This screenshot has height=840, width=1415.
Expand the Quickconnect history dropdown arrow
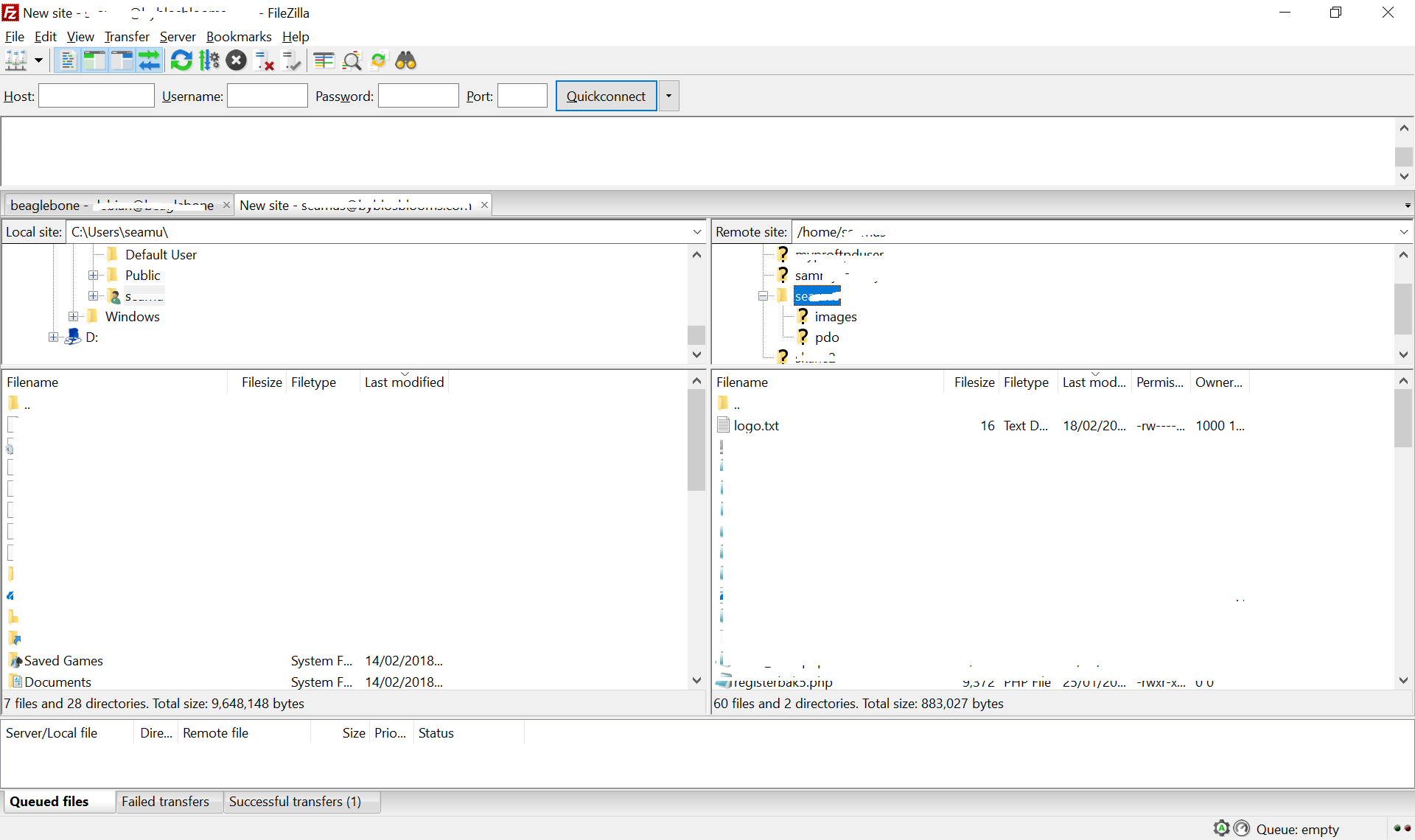click(x=670, y=96)
